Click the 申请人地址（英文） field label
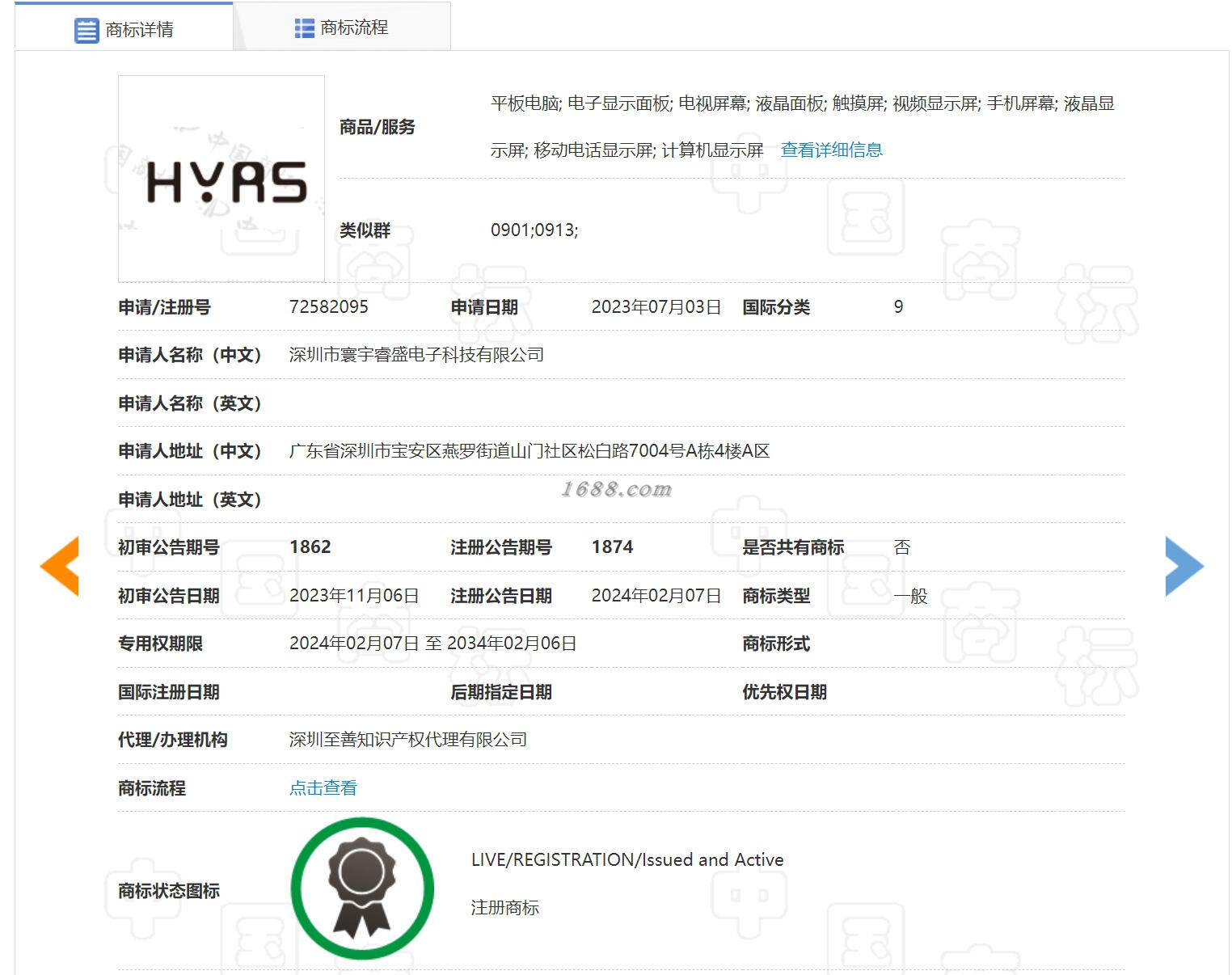1232x975 pixels. coord(190,500)
